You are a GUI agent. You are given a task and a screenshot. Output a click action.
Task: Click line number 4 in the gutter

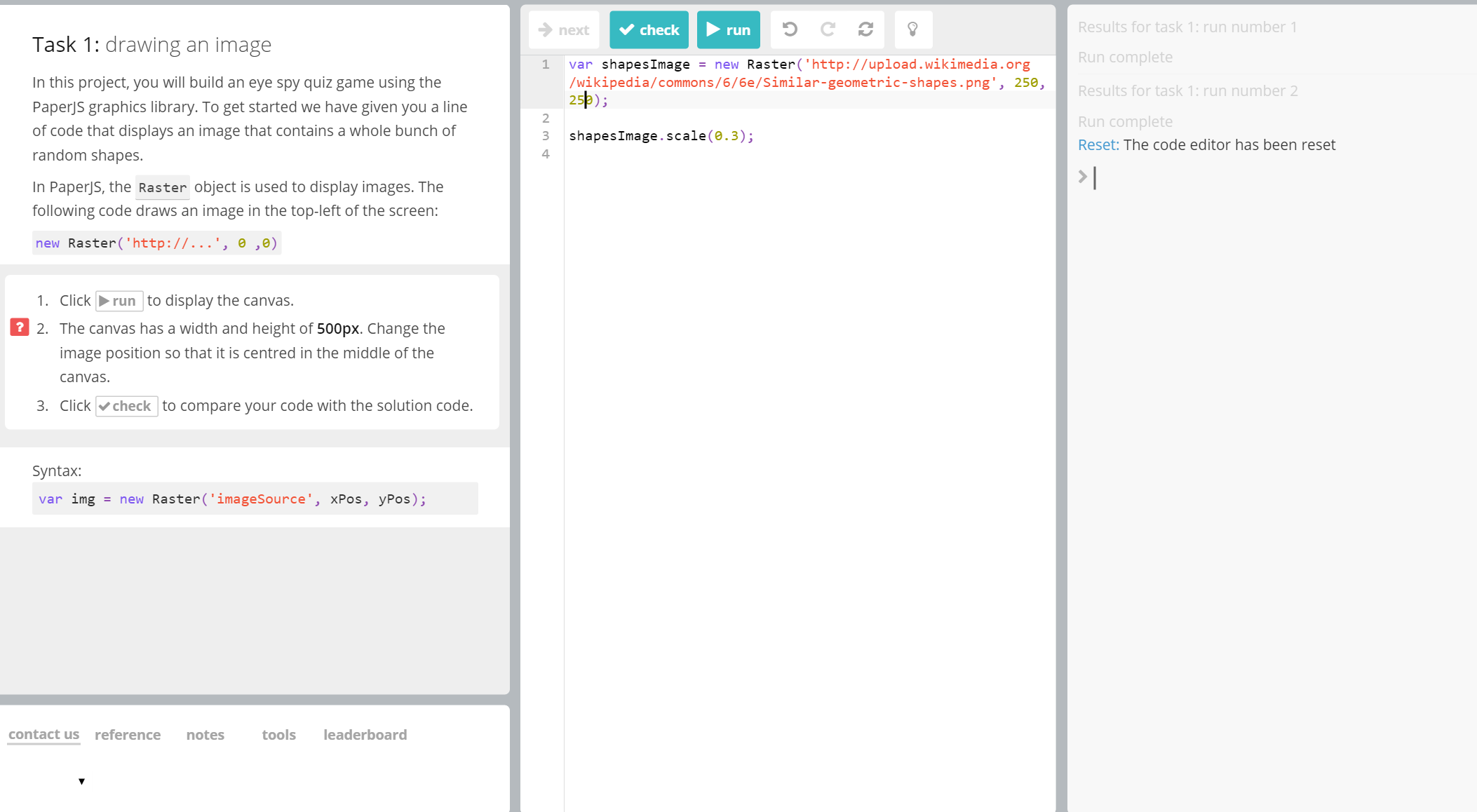[546, 154]
